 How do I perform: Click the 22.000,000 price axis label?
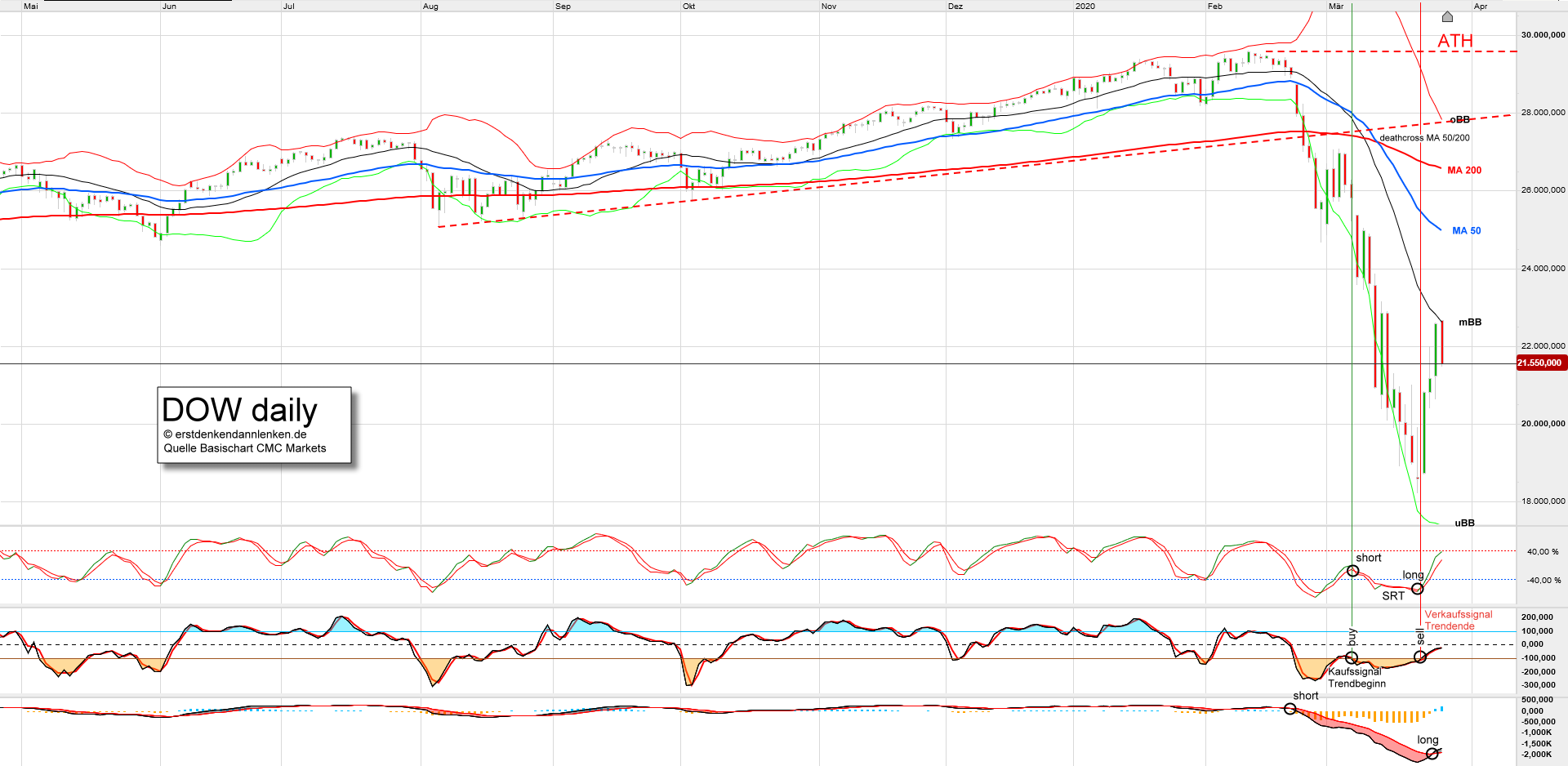(x=1543, y=346)
